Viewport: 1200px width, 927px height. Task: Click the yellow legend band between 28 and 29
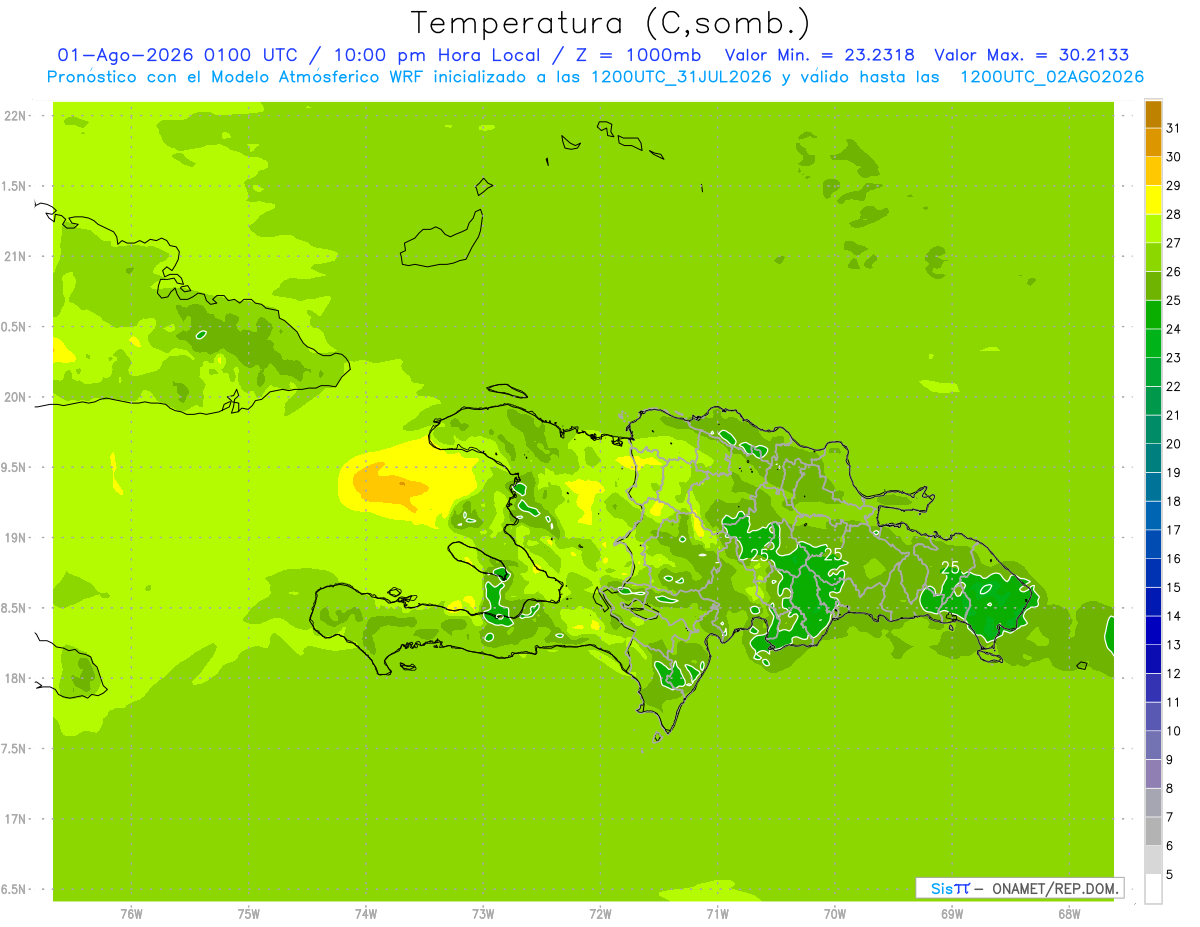tap(1153, 200)
